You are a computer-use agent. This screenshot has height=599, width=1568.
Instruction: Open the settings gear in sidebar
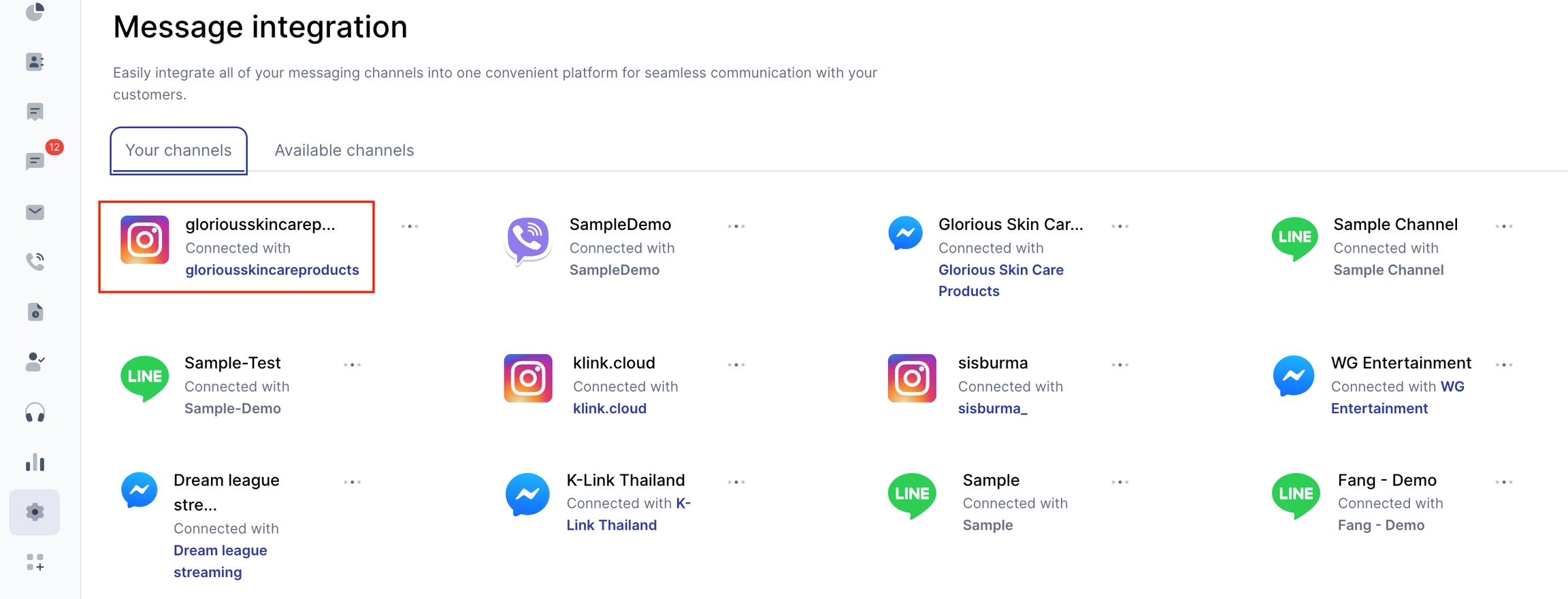pos(35,512)
